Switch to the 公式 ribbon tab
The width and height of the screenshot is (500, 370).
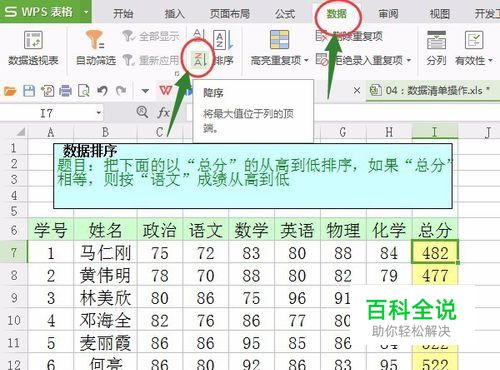click(285, 14)
